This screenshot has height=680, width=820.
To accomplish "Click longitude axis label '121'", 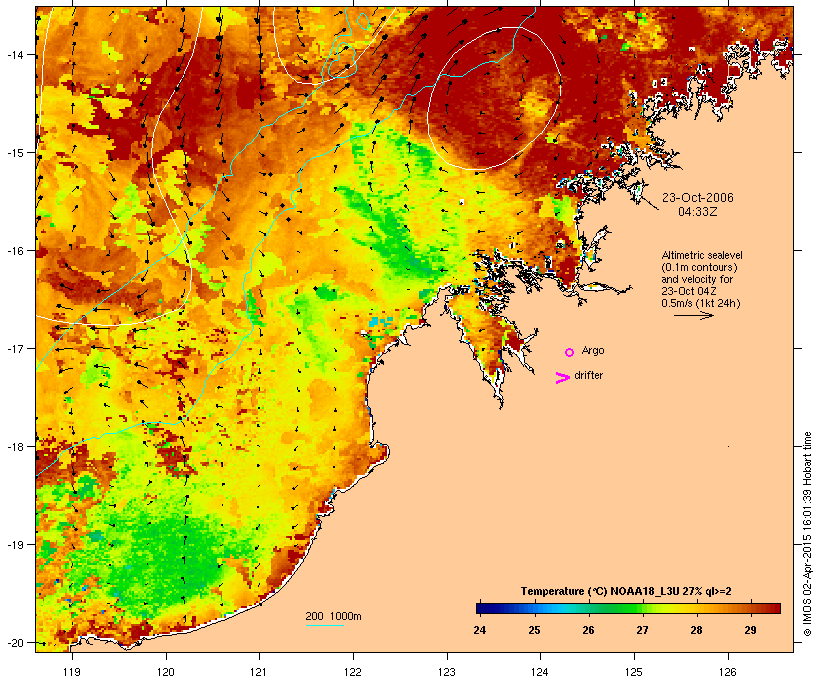I will click(259, 672).
